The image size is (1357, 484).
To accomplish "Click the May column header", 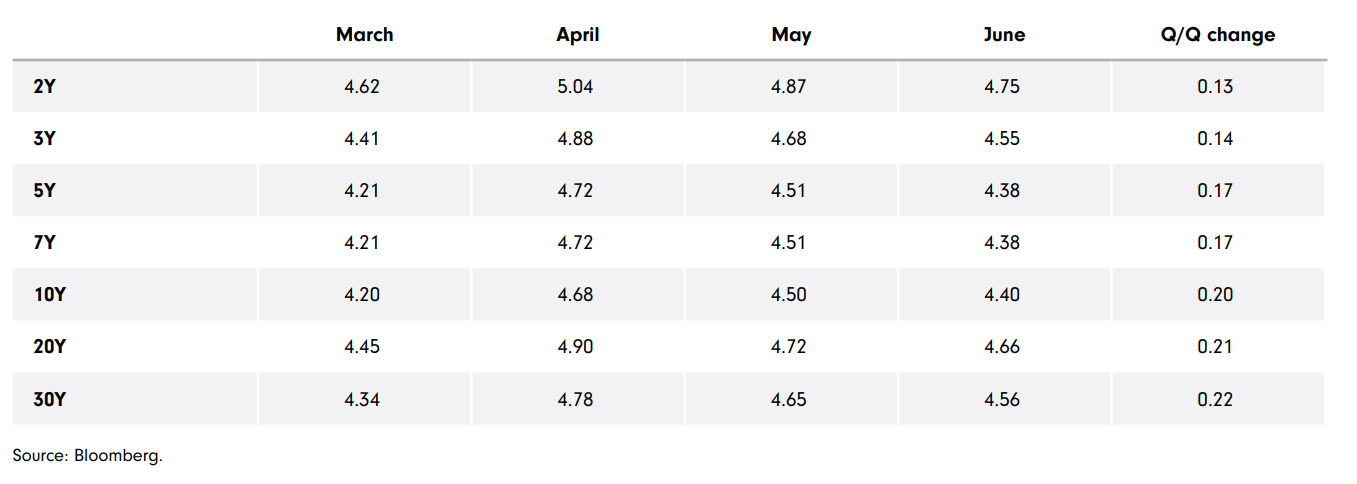I will pos(791,35).
